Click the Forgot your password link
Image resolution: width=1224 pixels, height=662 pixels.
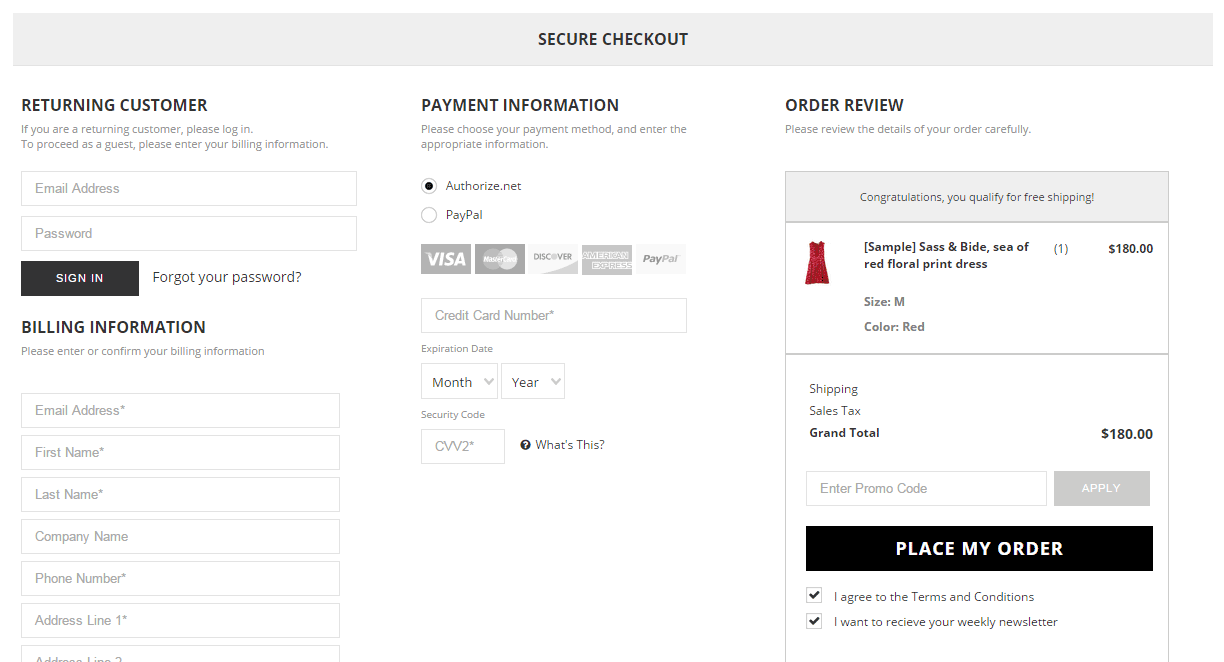(227, 278)
